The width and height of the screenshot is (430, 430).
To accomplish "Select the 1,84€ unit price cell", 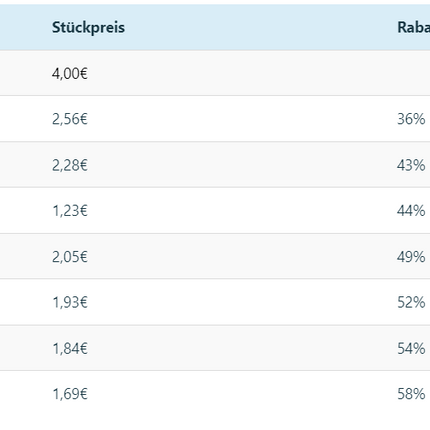I will pyautogui.click(x=70, y=348).
